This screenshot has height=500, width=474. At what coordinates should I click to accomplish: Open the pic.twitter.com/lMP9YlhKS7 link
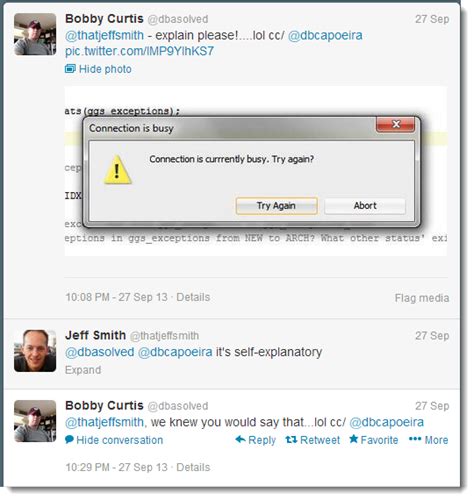point(139,51)
